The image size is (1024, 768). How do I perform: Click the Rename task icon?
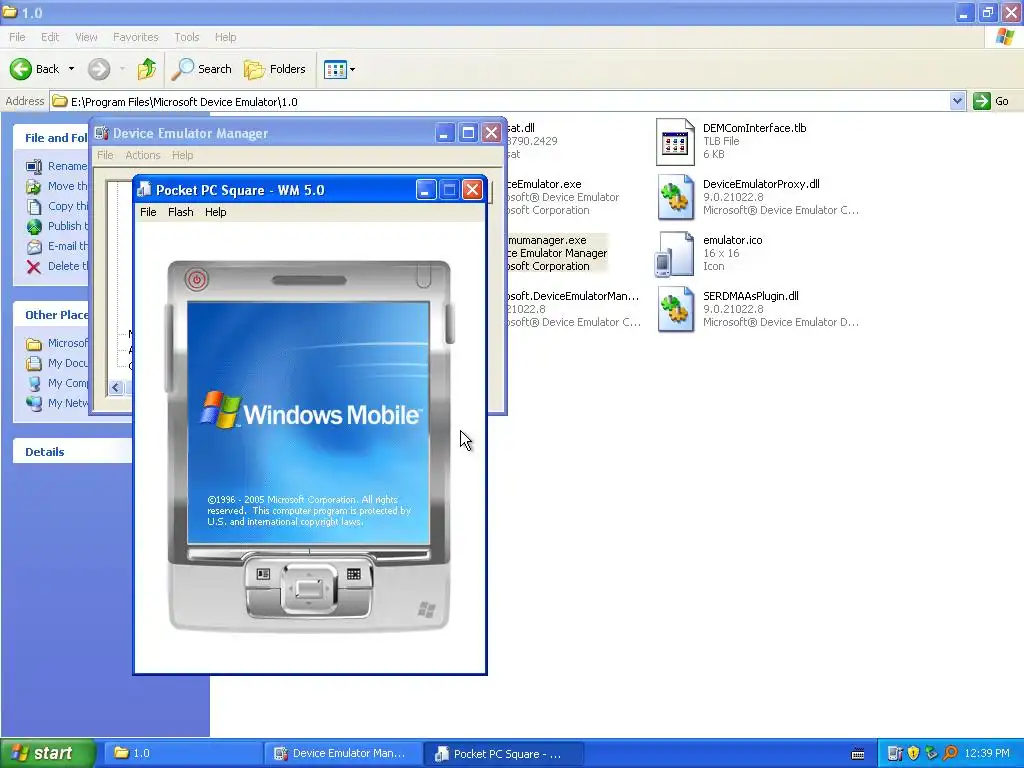click(34, 167)
